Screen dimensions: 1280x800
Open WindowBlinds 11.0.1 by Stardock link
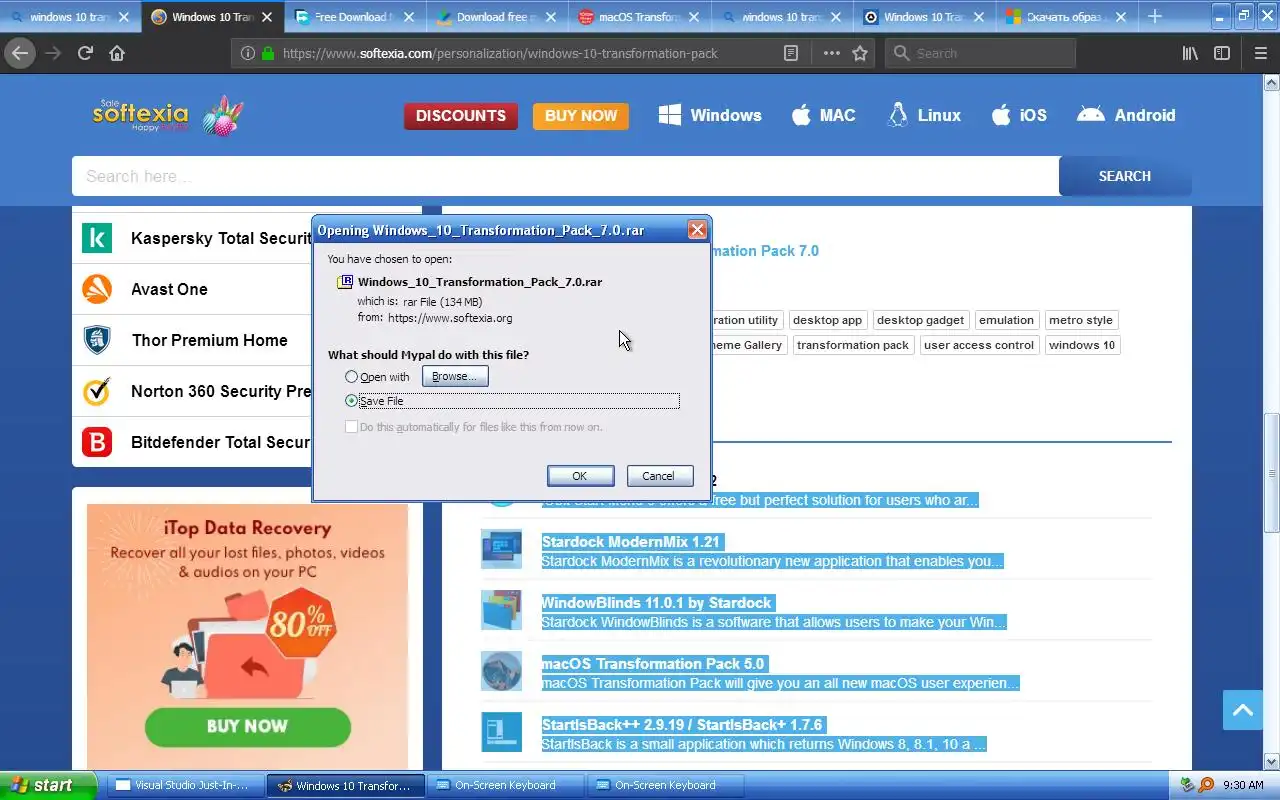tap(657, 603)
